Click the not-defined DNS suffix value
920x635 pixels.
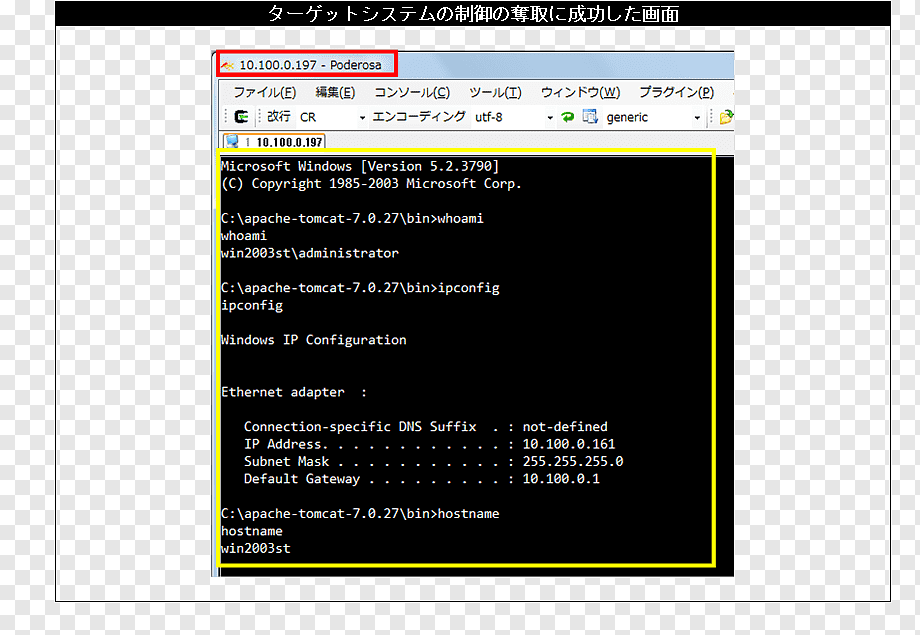point(565,427)
